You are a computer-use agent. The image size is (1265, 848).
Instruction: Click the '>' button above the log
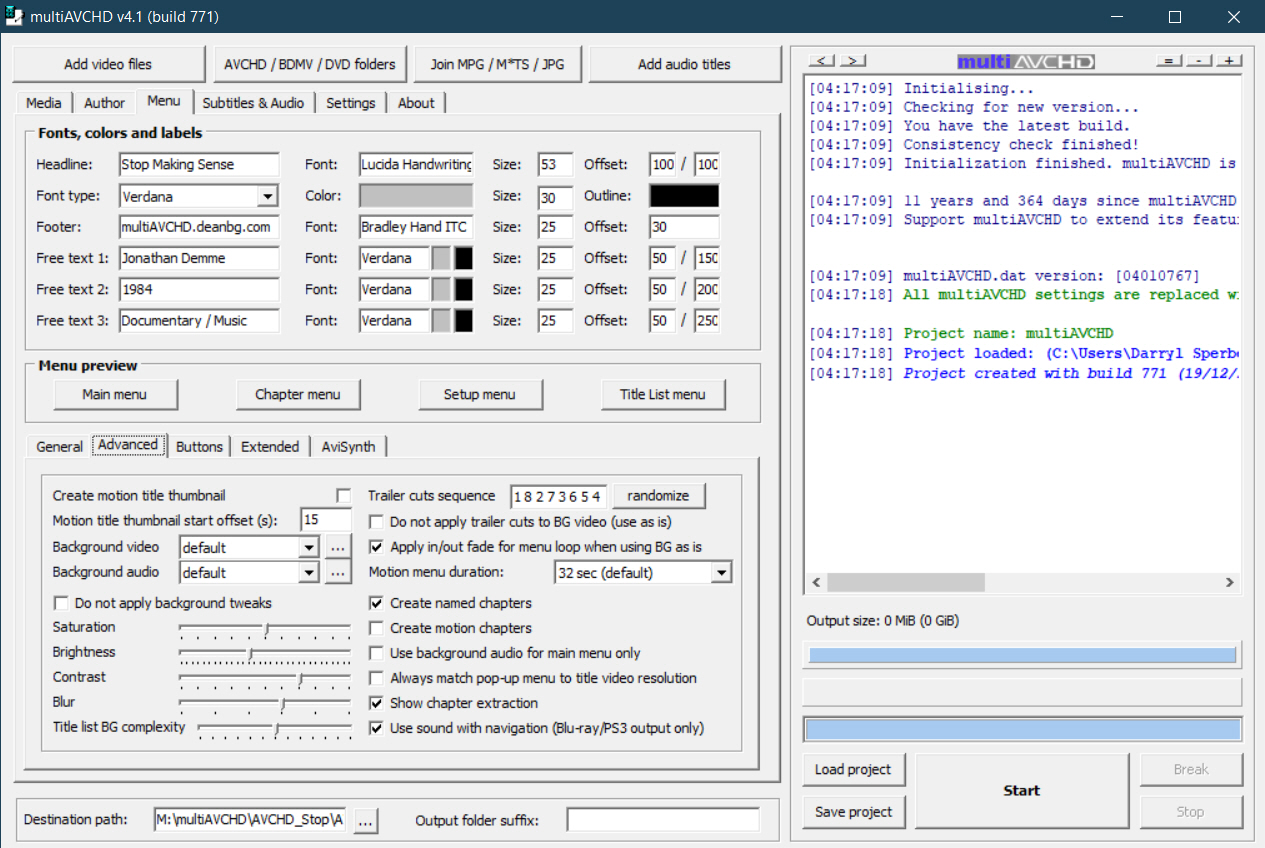pyautogui.click(x=852, y=61)
